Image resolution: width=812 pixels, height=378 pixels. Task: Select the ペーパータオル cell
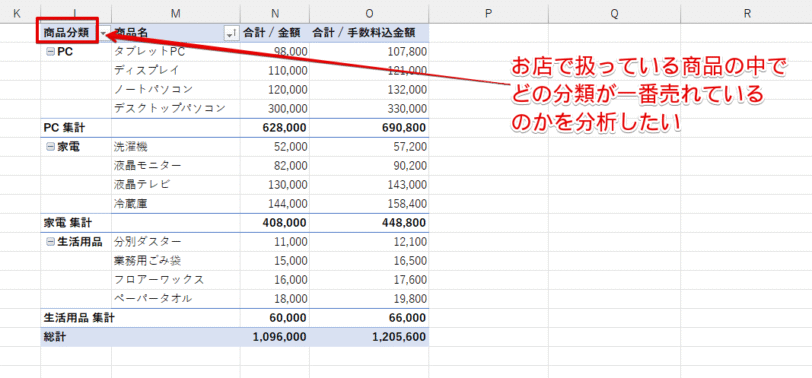[176, 299]
